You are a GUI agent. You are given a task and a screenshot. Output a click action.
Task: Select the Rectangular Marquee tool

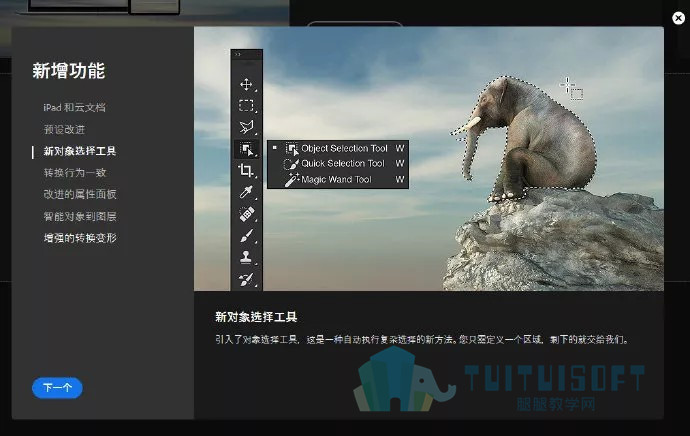pos(246,106)
